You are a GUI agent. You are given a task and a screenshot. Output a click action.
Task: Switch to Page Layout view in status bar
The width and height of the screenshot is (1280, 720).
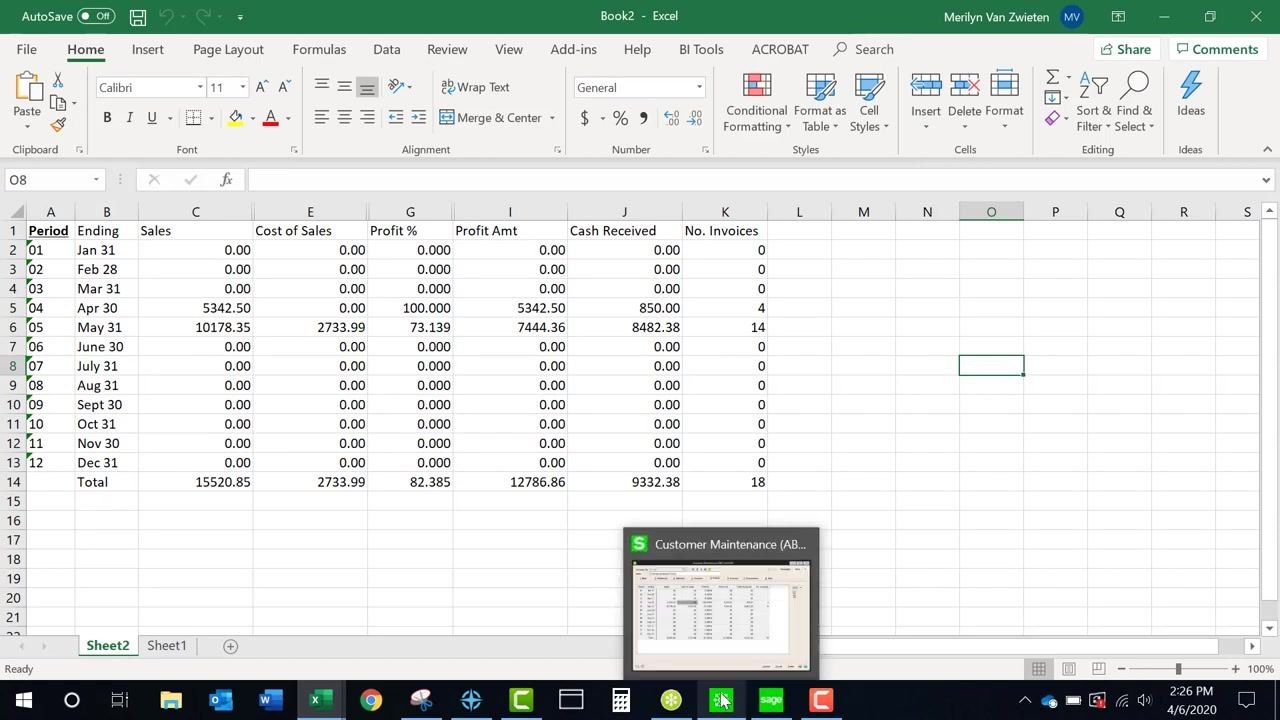click(x=1069, y=669)
